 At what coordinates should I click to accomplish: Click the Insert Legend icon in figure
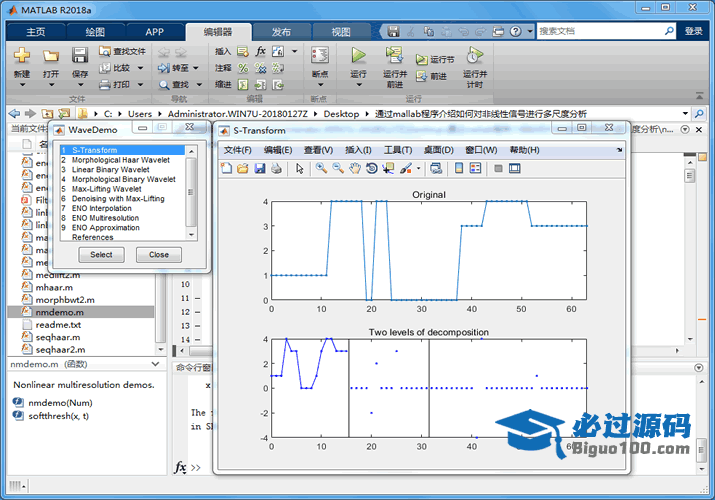(x=475, y=168)
